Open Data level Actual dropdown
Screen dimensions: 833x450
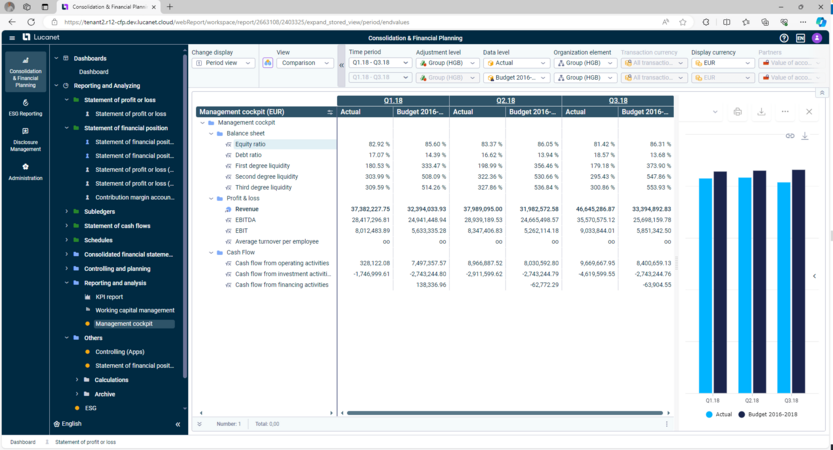[516, 63]
